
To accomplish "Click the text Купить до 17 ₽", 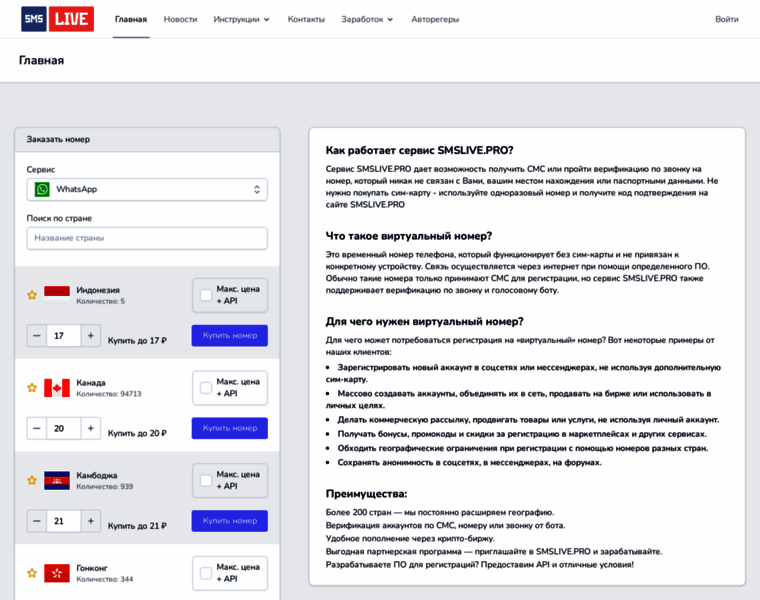I will [x=137, y=341].
